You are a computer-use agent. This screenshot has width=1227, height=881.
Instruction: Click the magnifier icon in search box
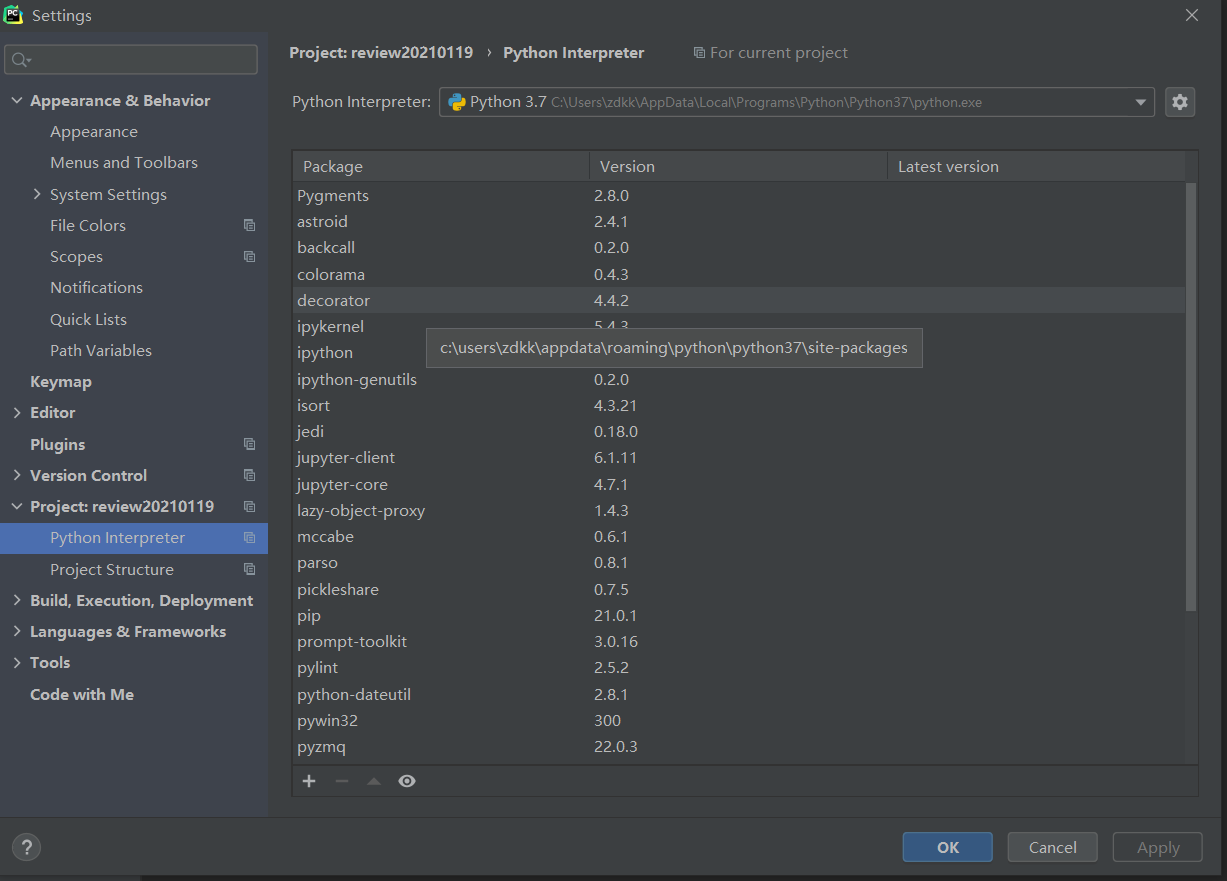click(21, 60)
